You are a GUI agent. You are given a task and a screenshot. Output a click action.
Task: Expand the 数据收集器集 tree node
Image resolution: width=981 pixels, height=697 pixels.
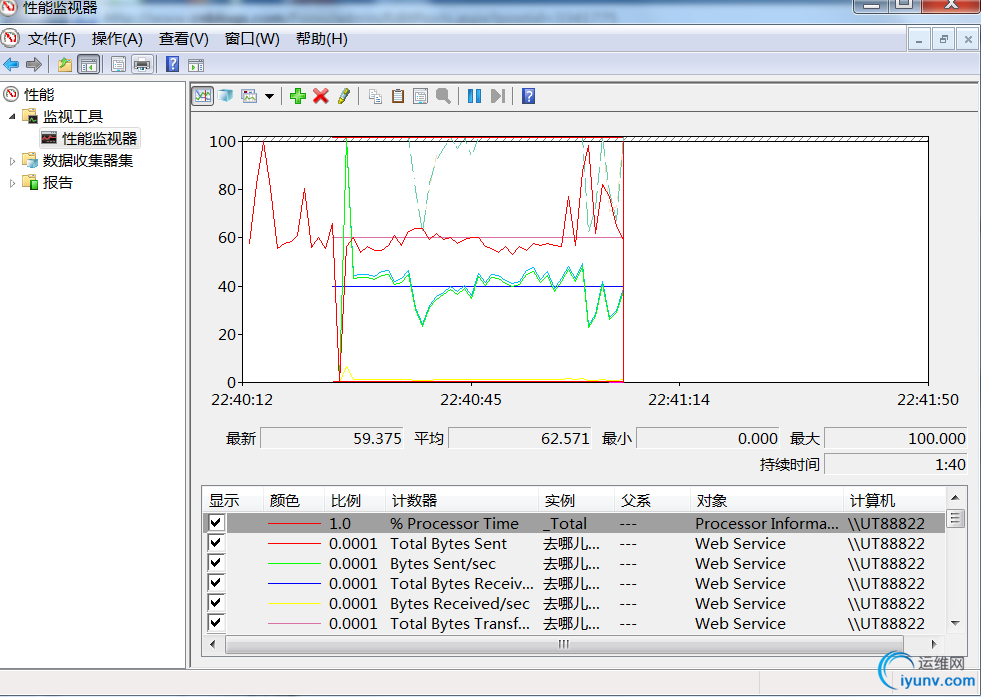(12, 161)
